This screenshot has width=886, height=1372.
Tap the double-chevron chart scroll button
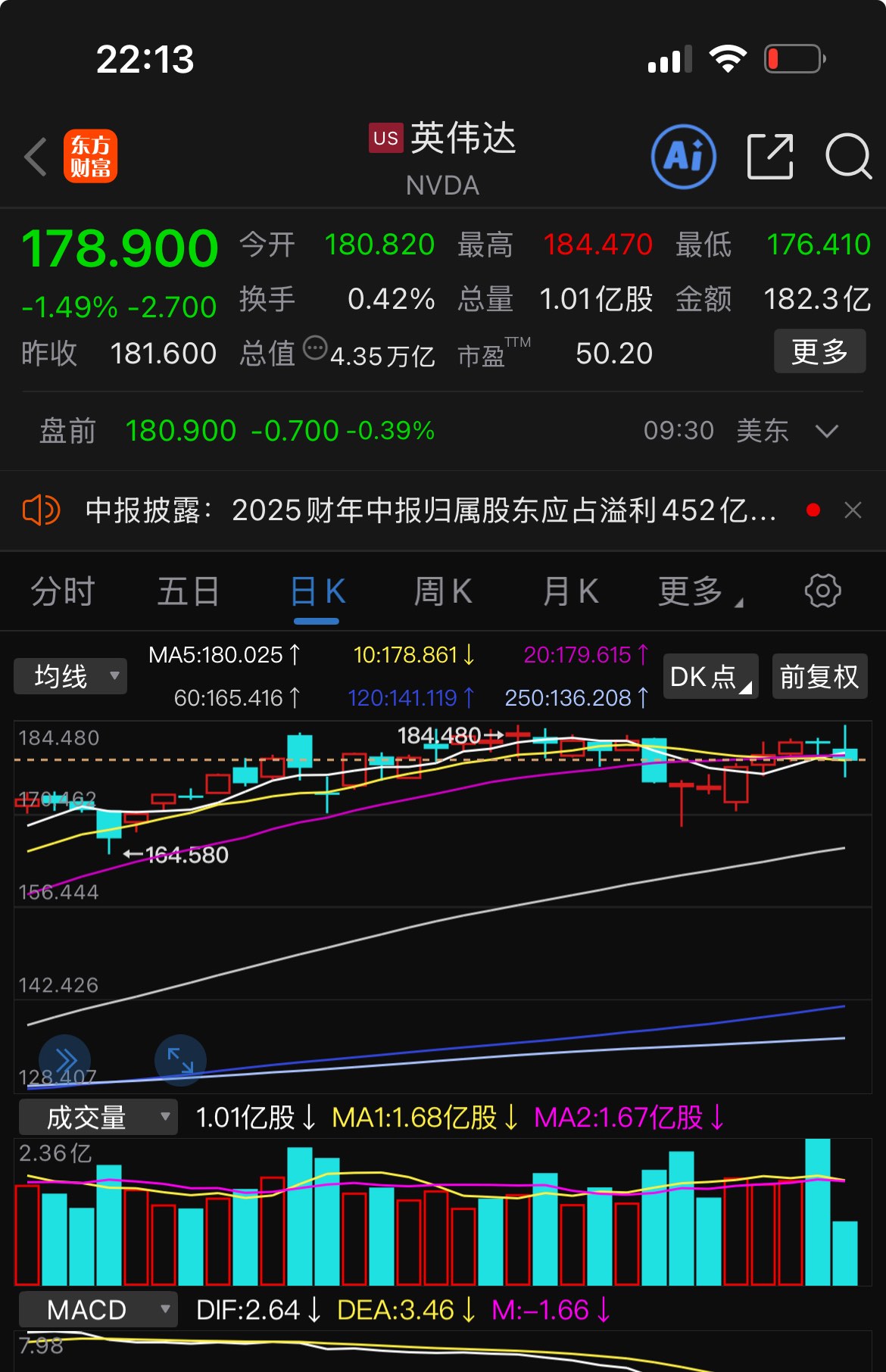[65, 1060]
